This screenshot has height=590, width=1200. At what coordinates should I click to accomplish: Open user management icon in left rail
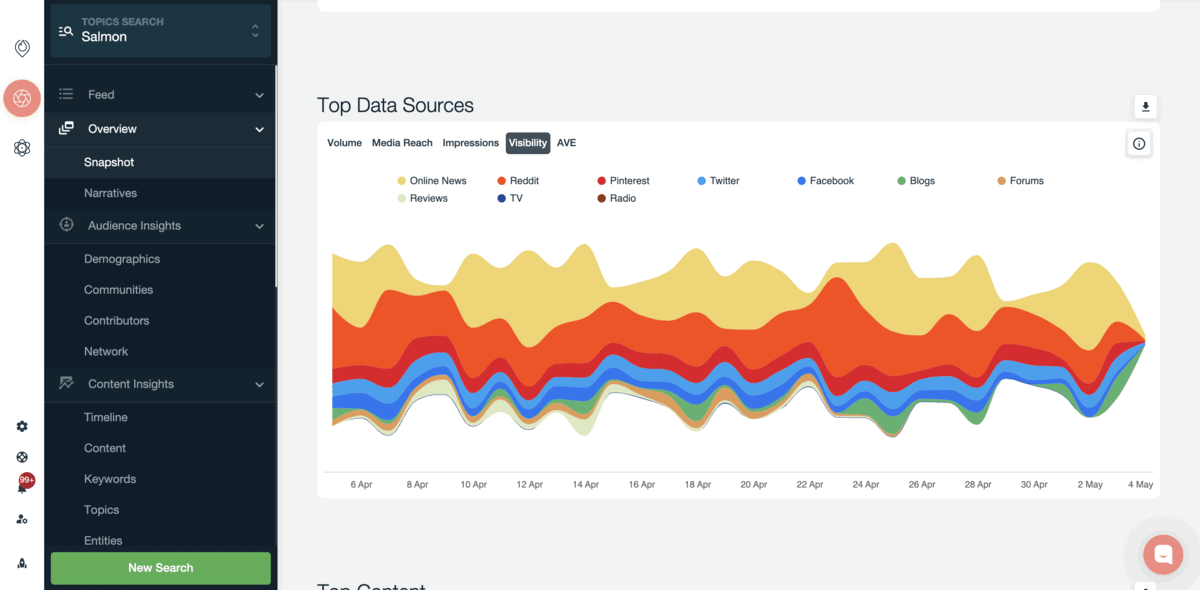point(22,519)
